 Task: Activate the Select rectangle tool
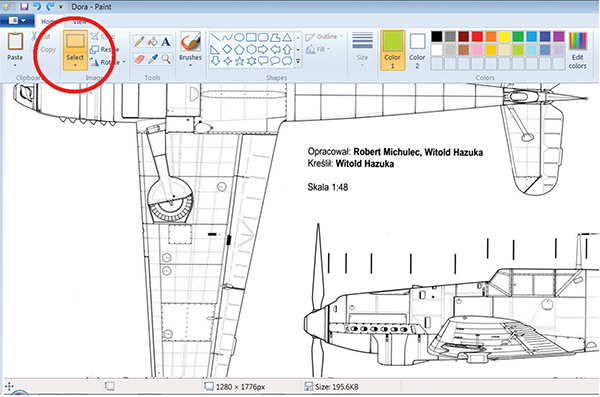(75, 42)
